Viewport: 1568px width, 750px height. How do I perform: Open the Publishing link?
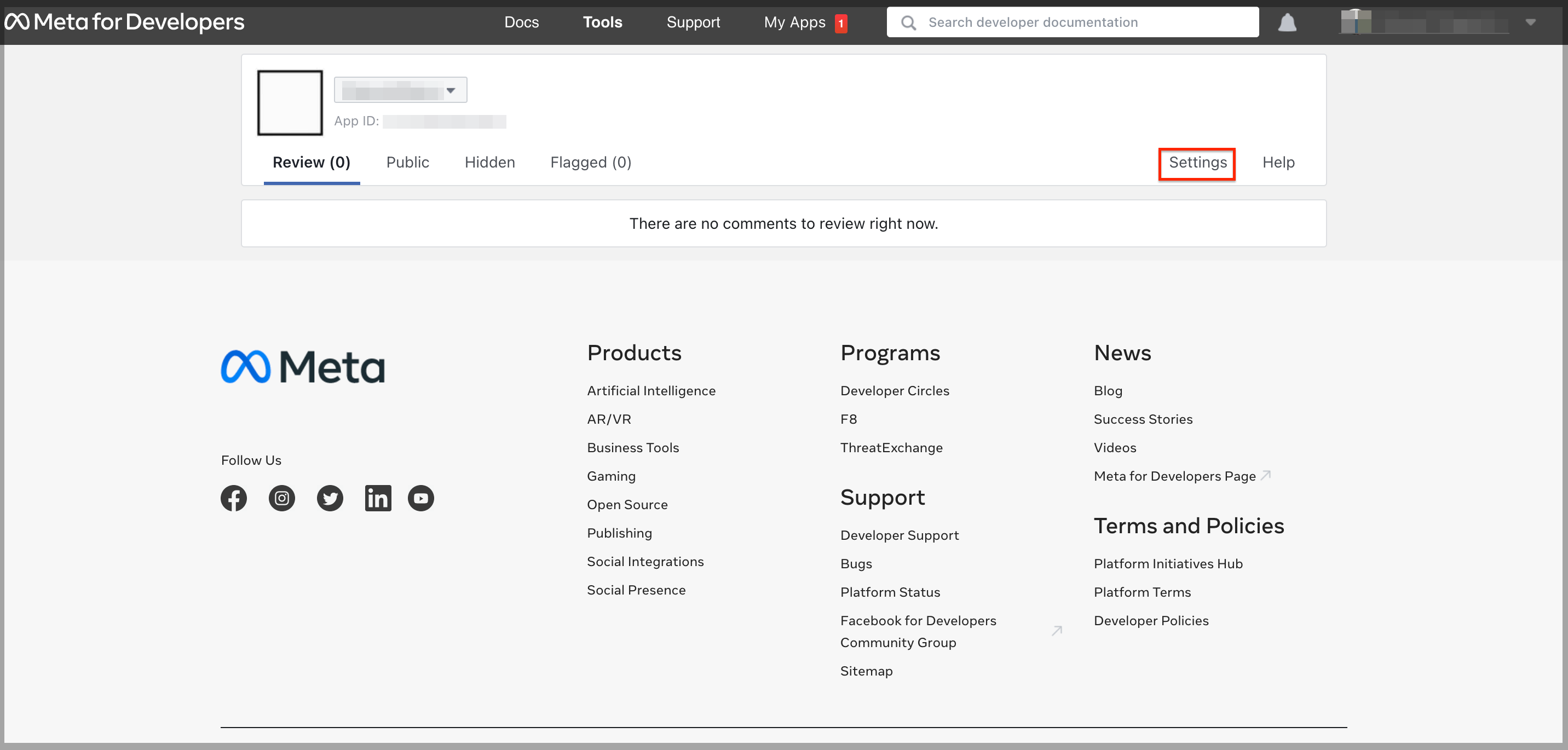619,533
